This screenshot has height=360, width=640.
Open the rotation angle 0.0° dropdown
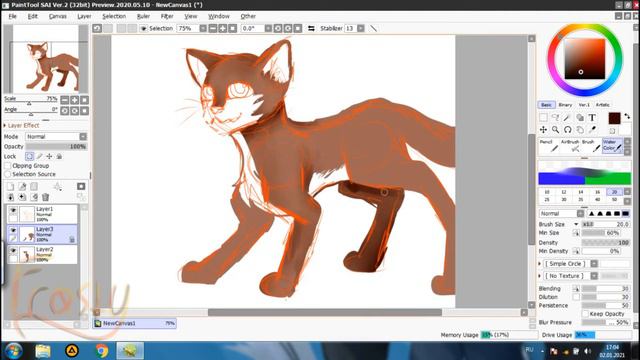[268, 29]
